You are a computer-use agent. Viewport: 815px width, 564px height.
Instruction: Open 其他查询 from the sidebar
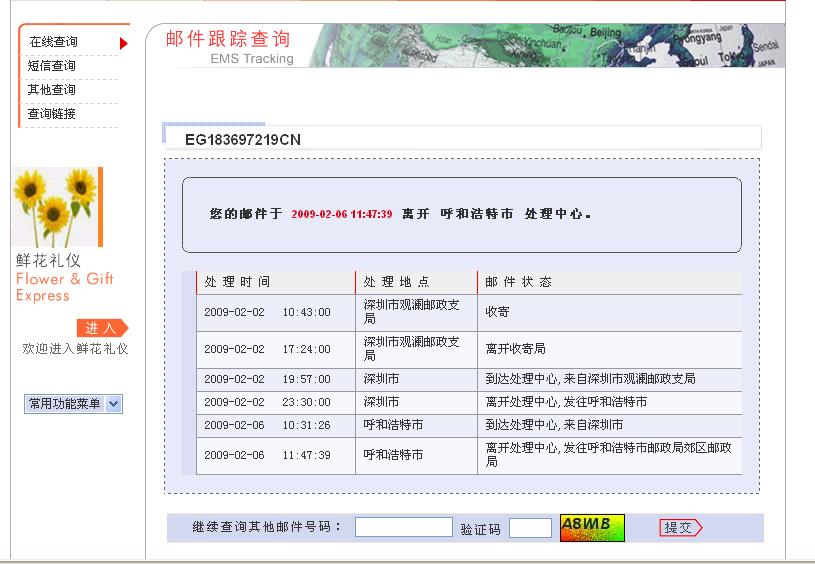(x=52, y=90)
